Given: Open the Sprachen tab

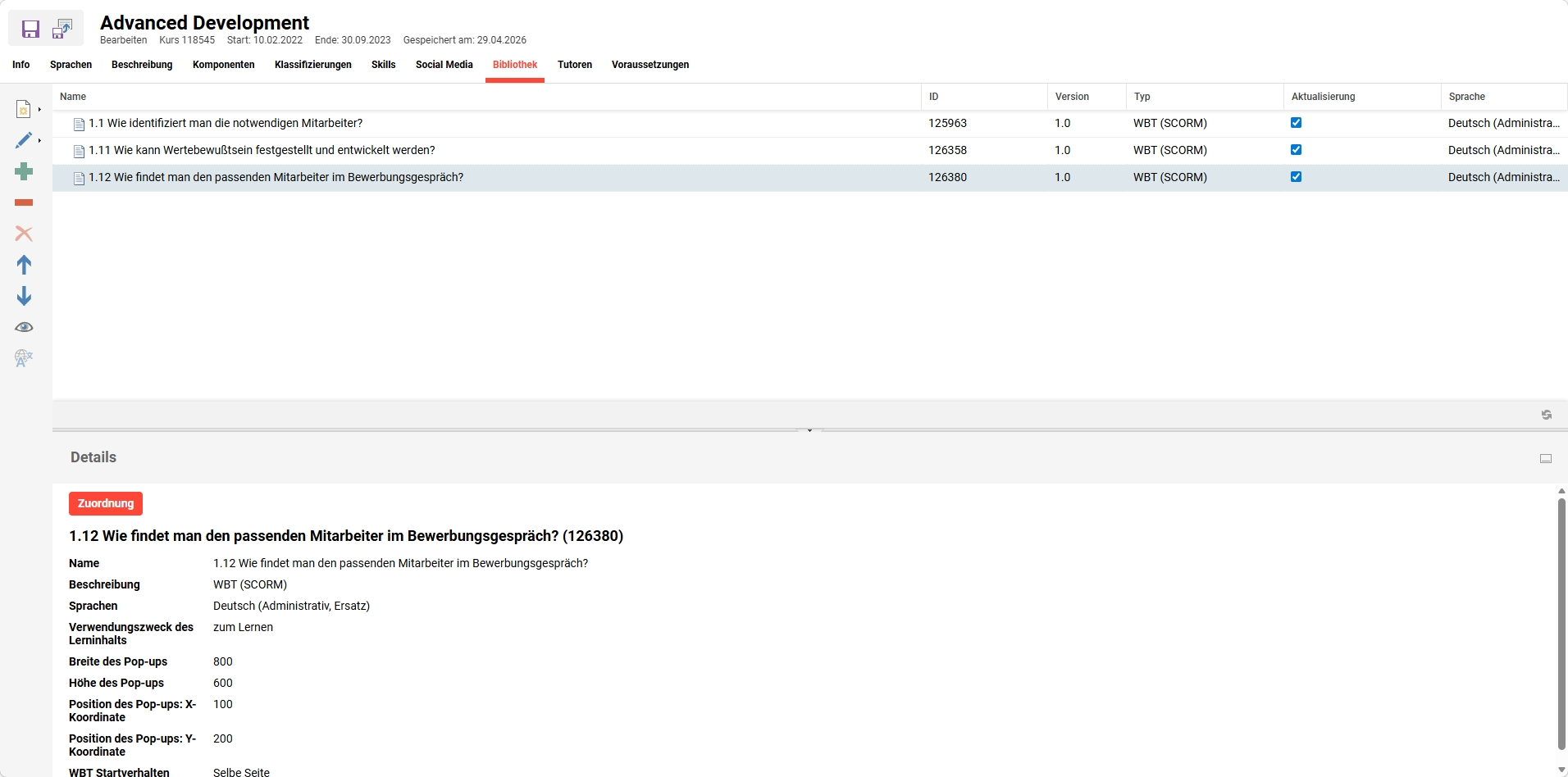Looking at the screenshot, I should (71, 65).
